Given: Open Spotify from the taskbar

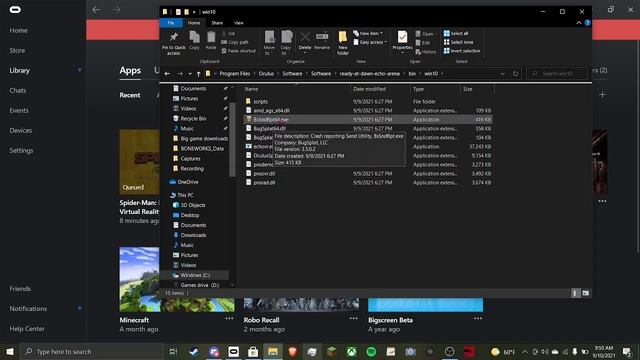Looking at the screenshot, I should click(x=371, y=351).
